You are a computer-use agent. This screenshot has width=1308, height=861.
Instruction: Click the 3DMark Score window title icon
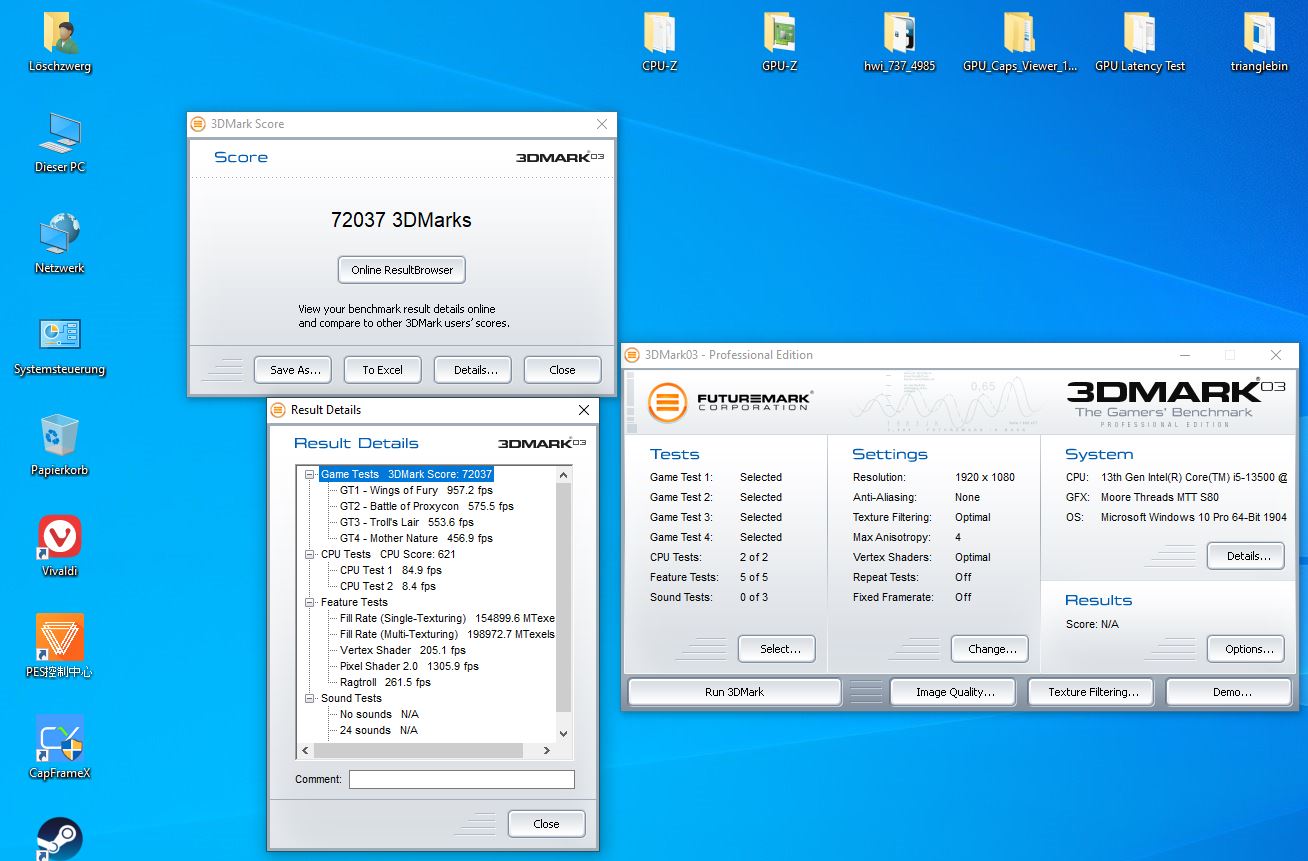coord(198,124)
